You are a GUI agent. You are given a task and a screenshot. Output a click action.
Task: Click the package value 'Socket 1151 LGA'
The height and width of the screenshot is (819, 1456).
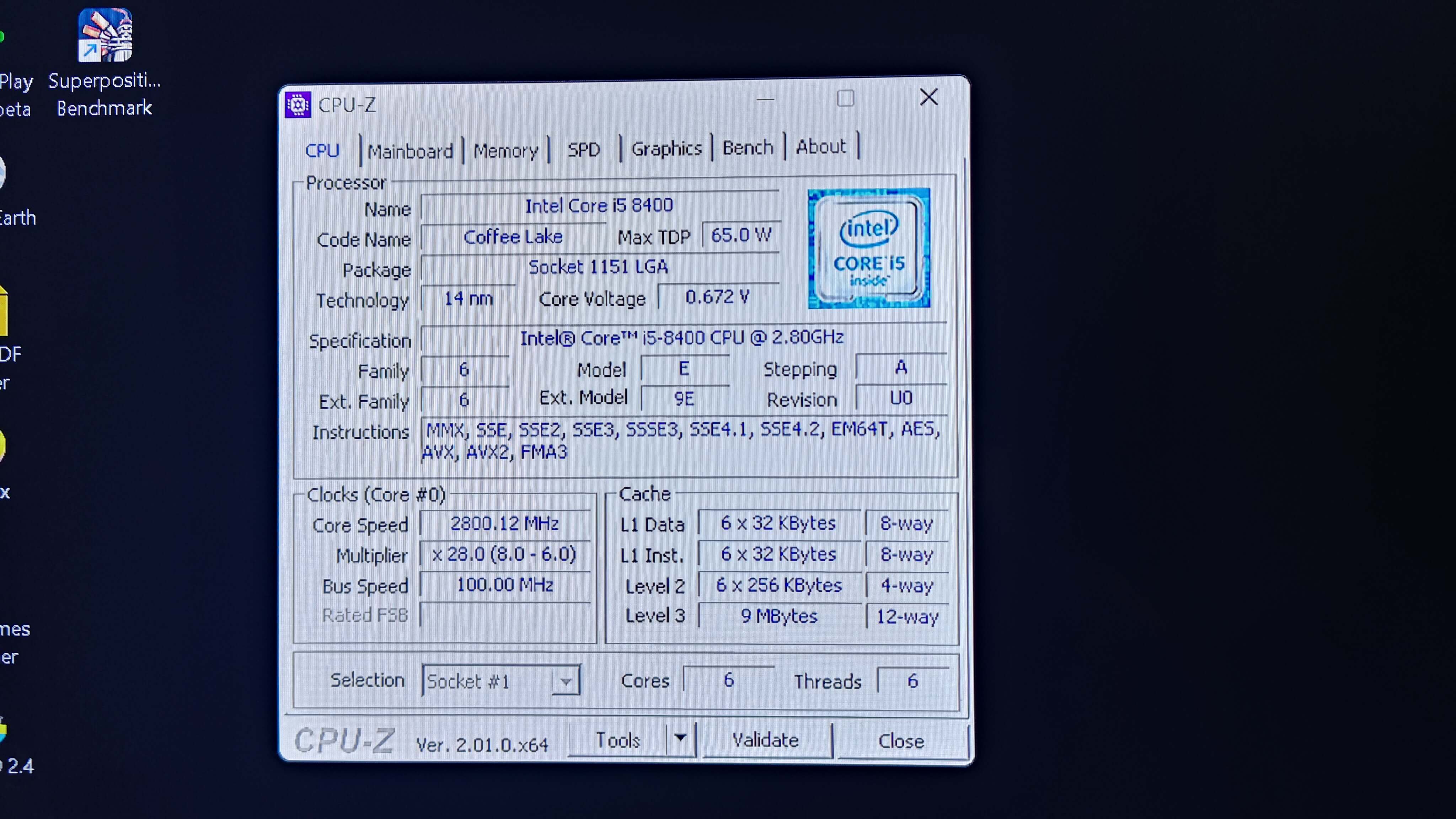pyautogui.click(x=599, y=266)
